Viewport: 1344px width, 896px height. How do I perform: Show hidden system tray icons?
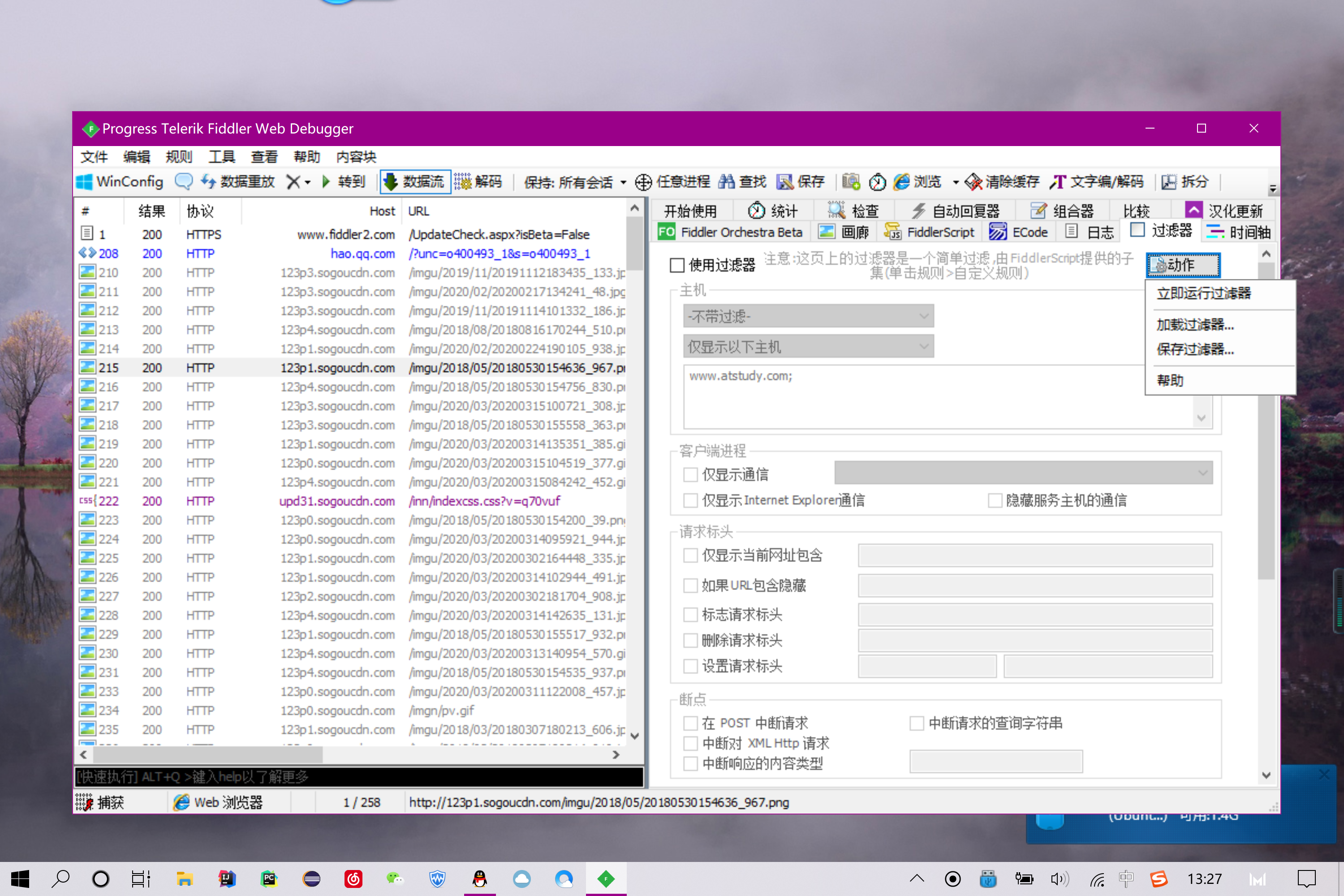[917, 878]
